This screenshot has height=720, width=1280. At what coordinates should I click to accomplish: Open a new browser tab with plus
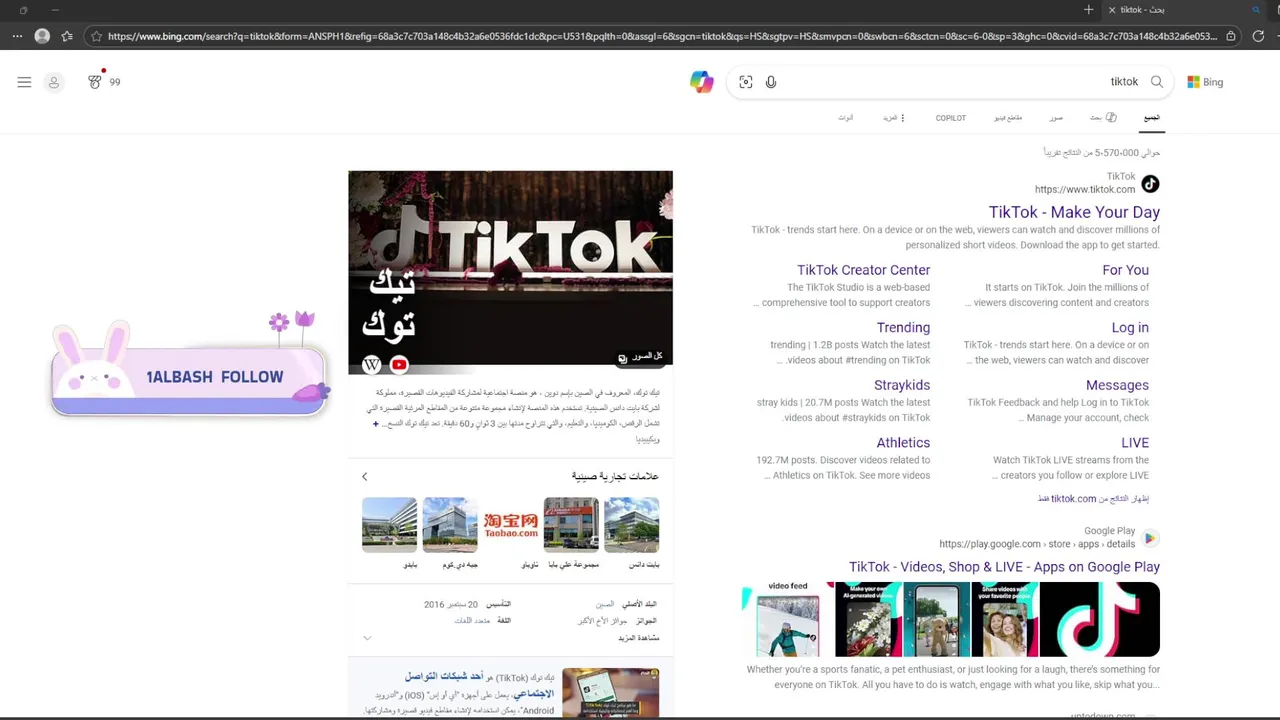[x=1088, y=10]
